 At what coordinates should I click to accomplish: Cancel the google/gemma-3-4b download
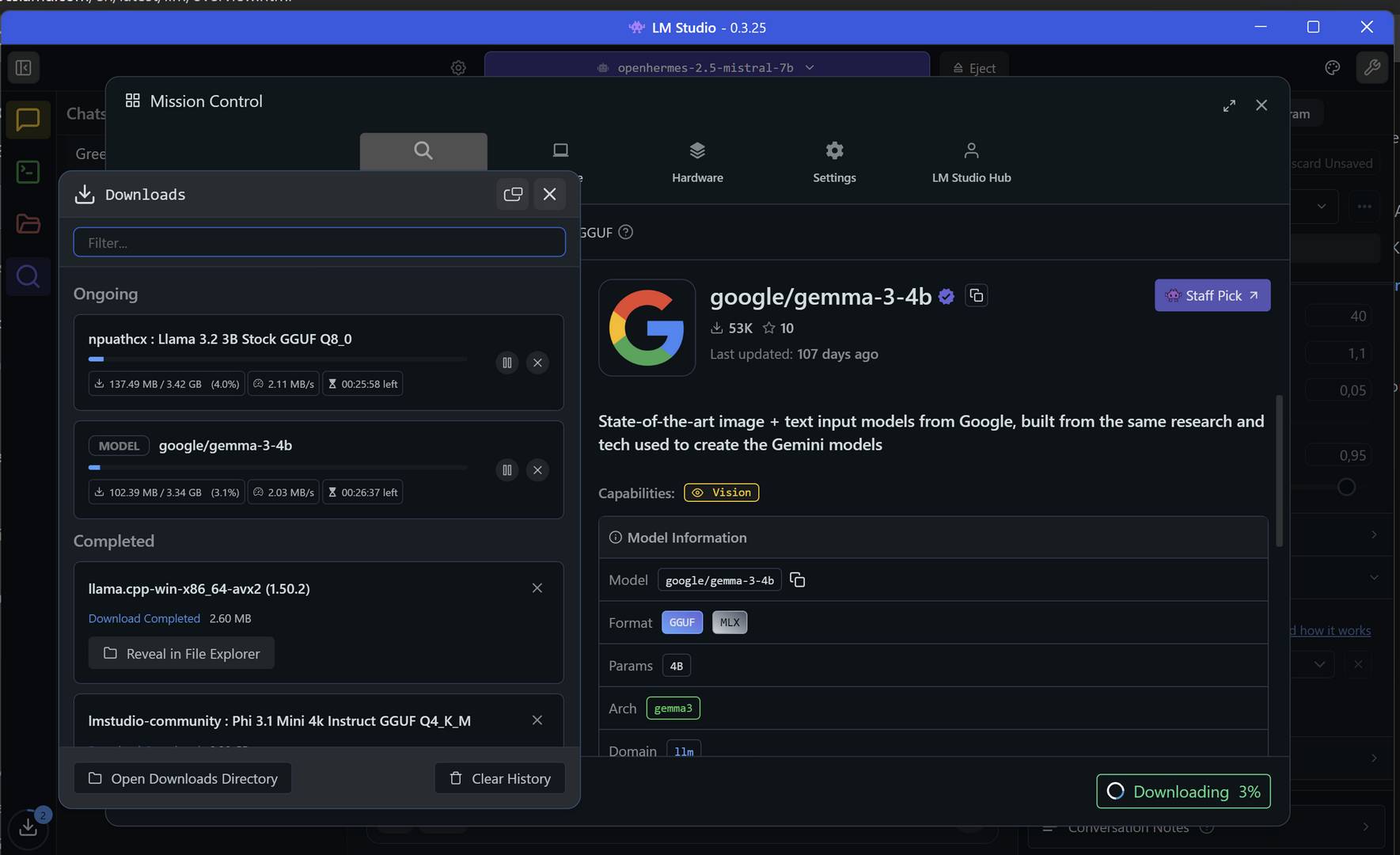537,470
